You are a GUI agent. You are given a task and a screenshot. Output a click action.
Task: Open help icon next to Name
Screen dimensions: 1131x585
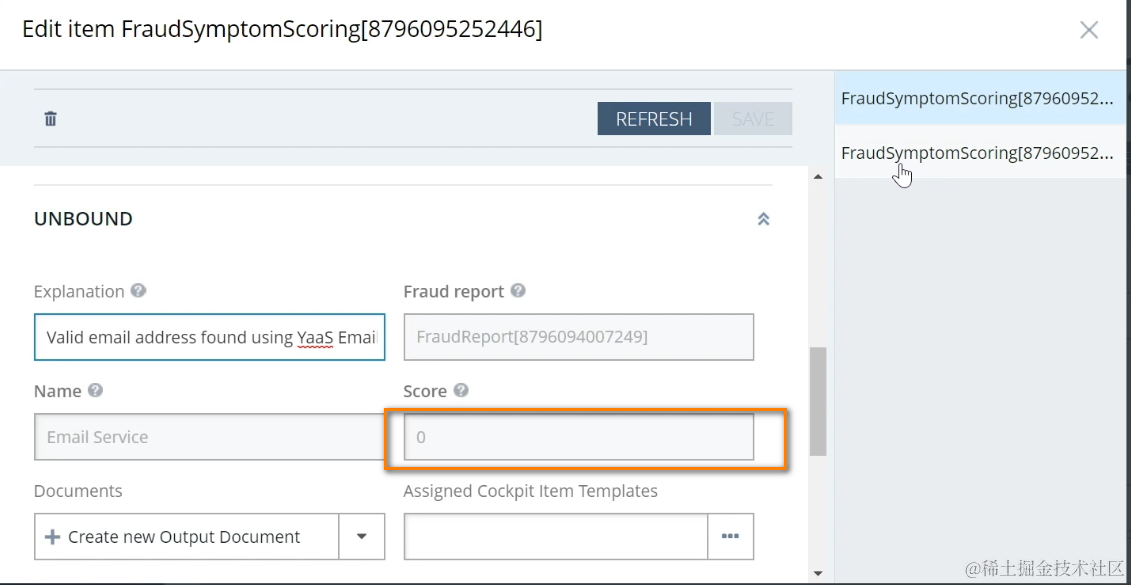coord(95,390)
